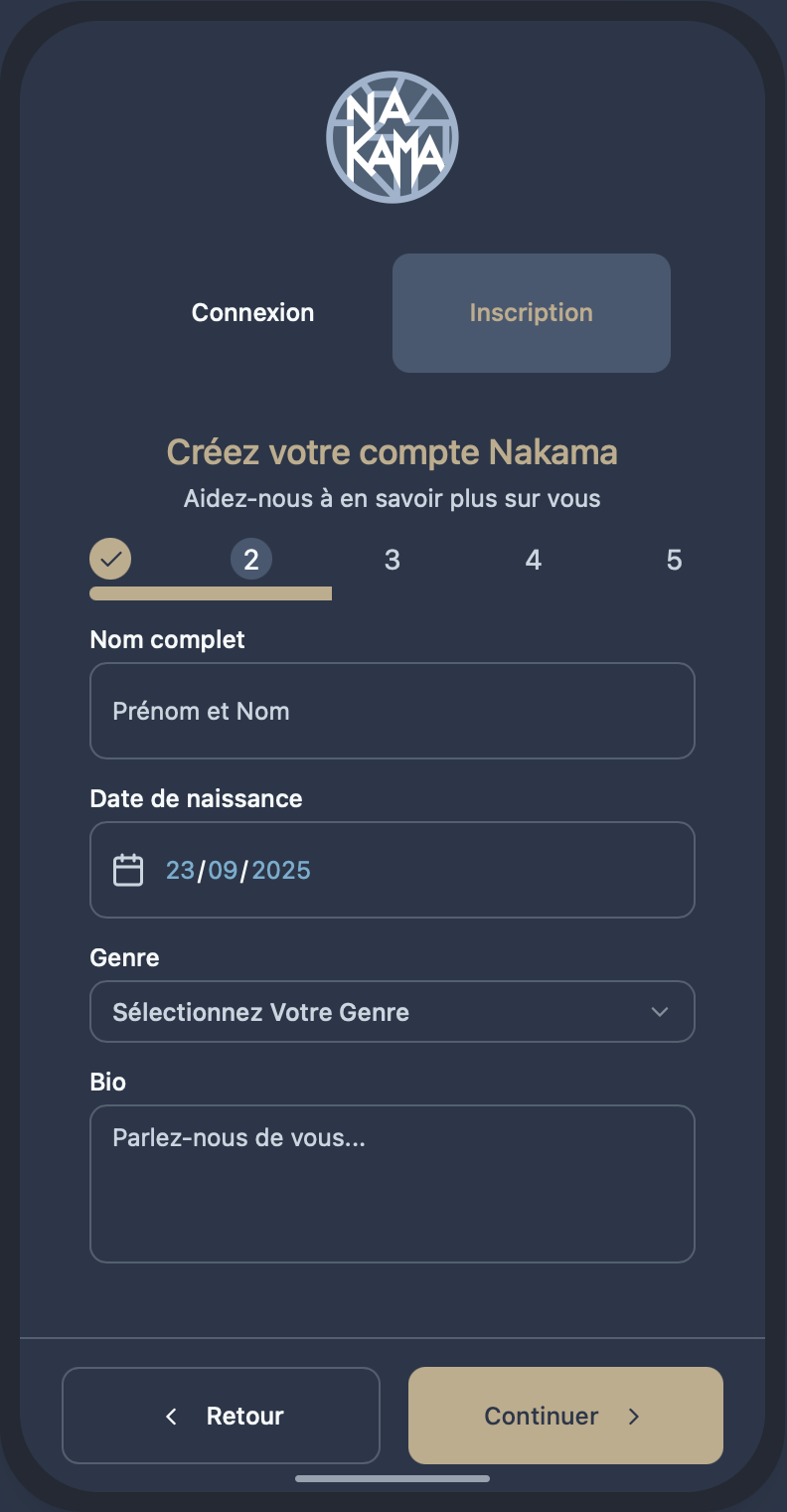Switch to the Connexion tab

252,312
